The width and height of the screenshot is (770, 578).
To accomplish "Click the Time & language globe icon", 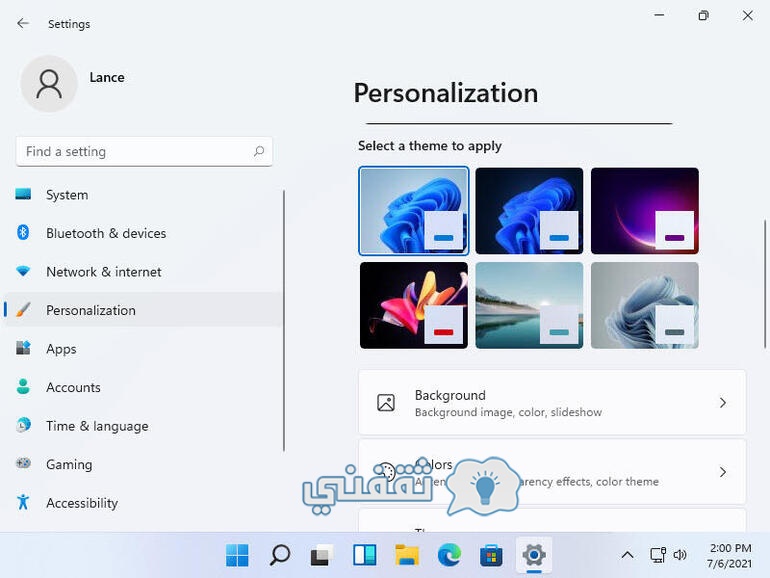I will pyautogui.click(x=23, y=425).
